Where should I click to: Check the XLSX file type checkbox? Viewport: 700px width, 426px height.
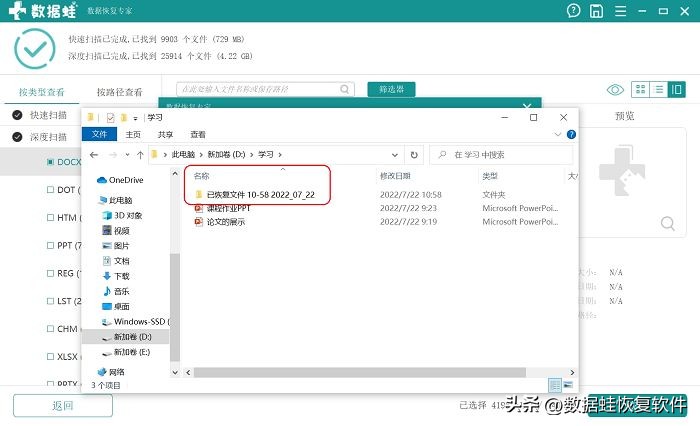tap(50, 356)
